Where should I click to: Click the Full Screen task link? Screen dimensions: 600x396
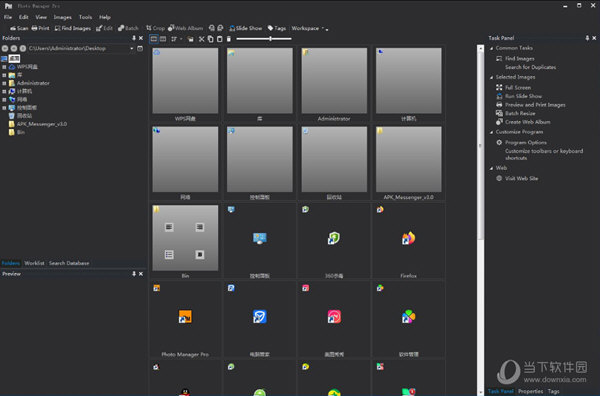[518, 88]
